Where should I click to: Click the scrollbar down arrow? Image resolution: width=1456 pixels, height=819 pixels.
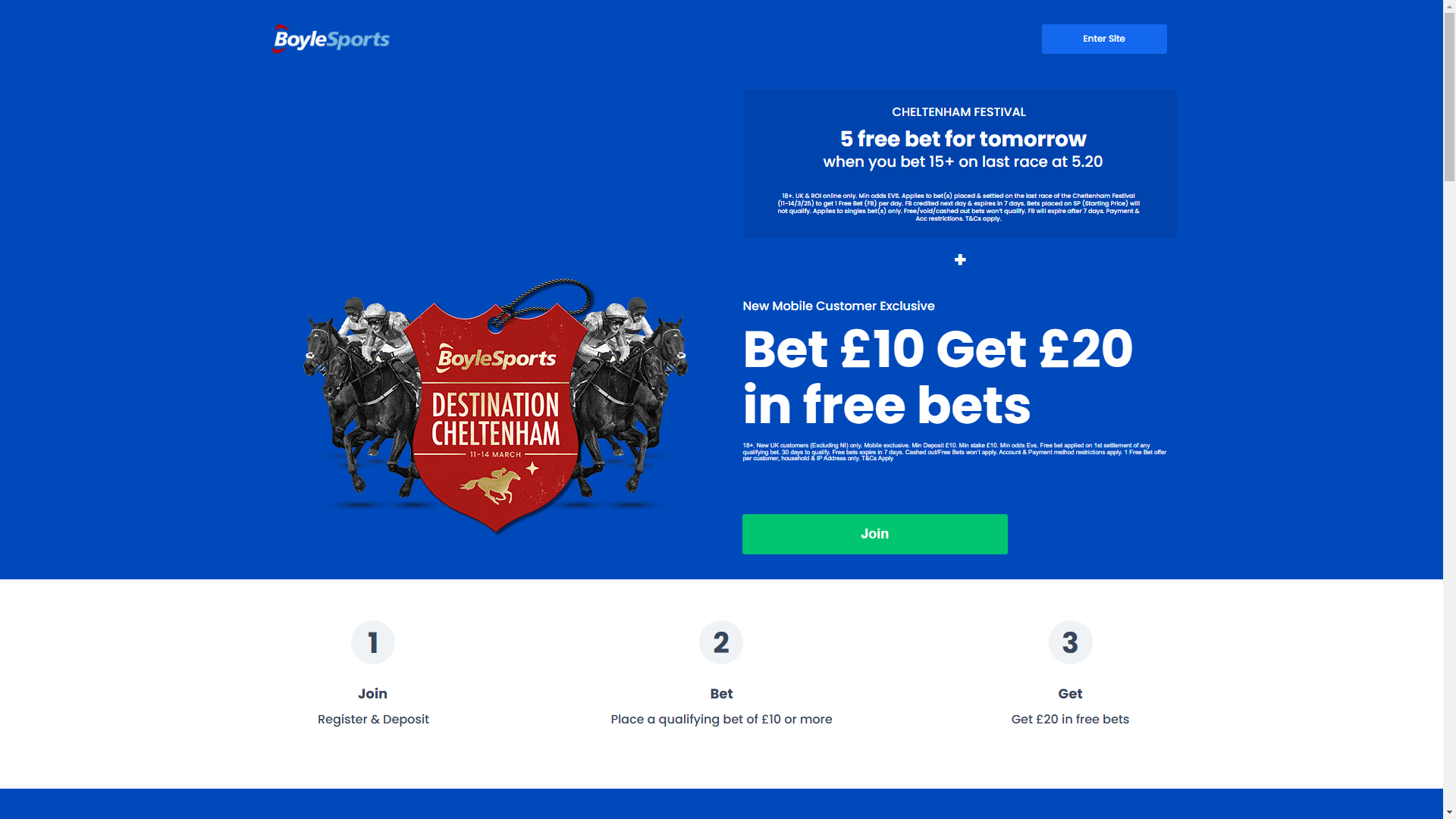pyautogui.click(x=1449, y=812)
